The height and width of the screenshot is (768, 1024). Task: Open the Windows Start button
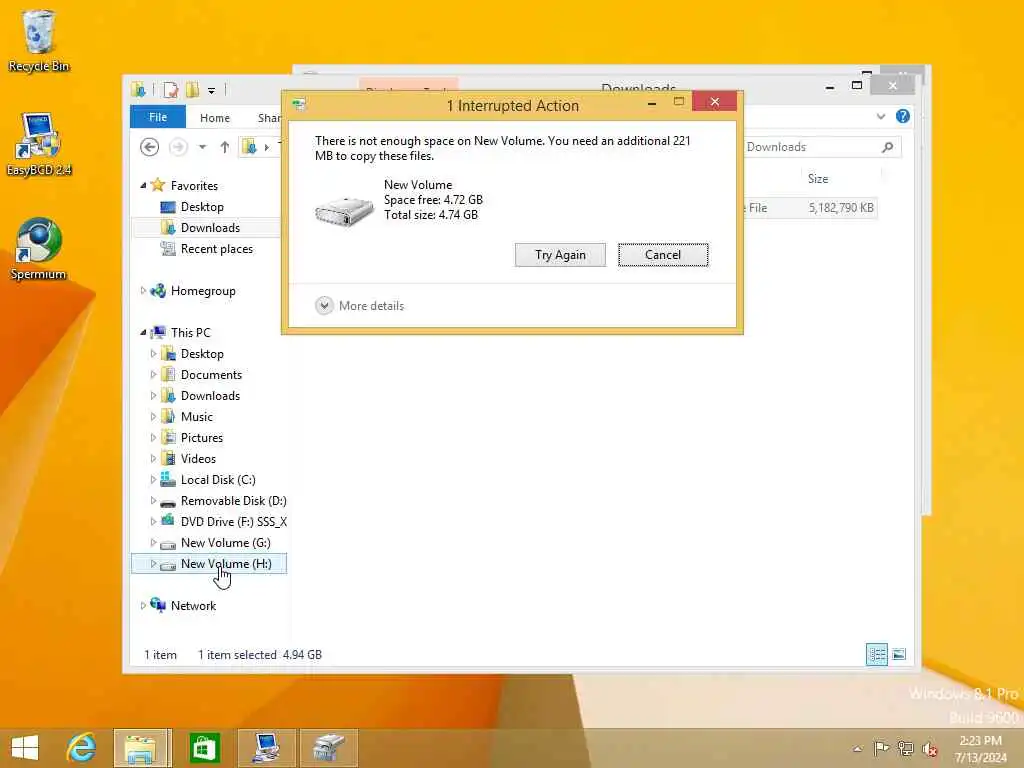(25, 748)
